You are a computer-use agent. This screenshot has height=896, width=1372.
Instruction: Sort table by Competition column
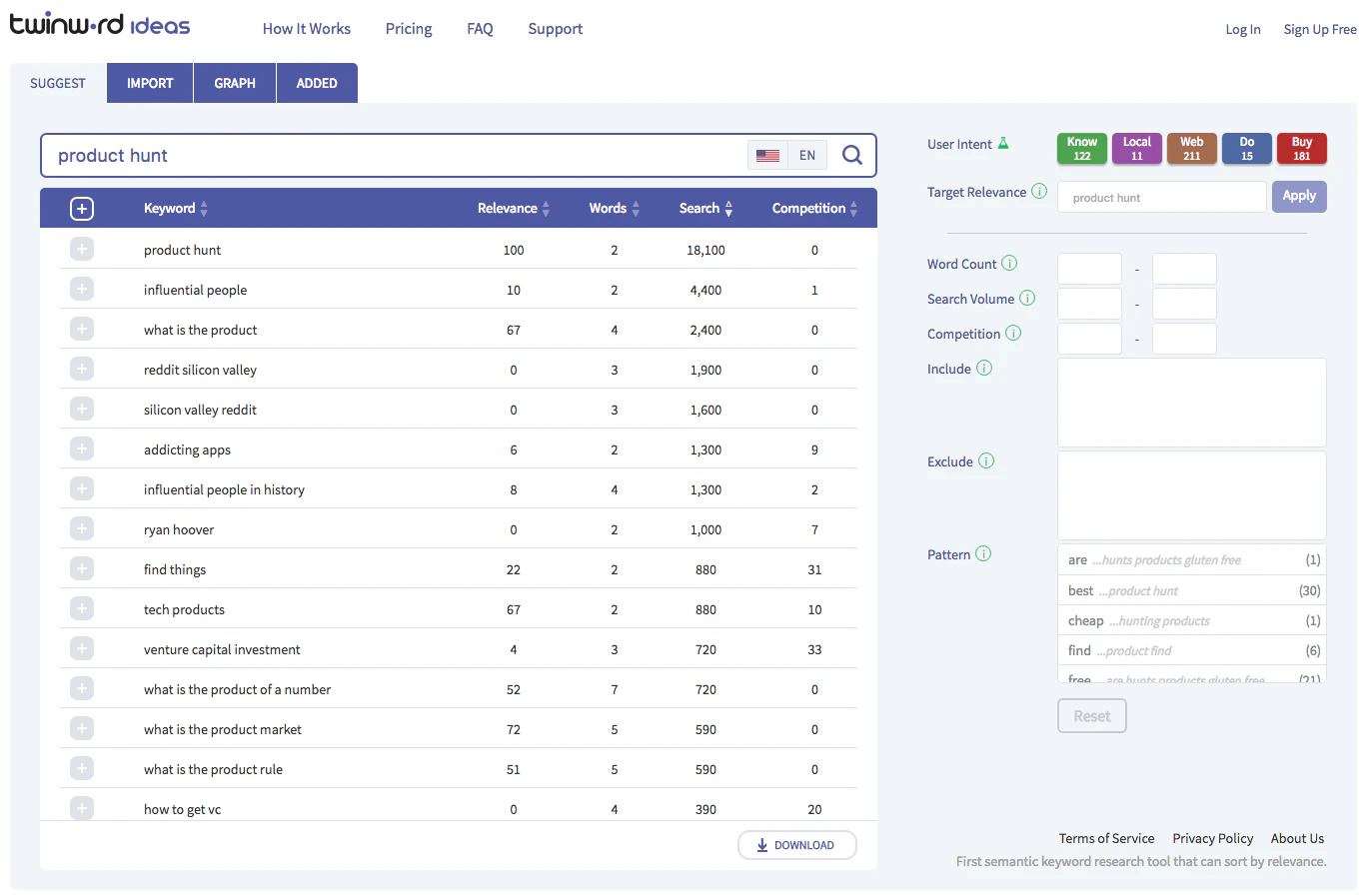point(814,208)
